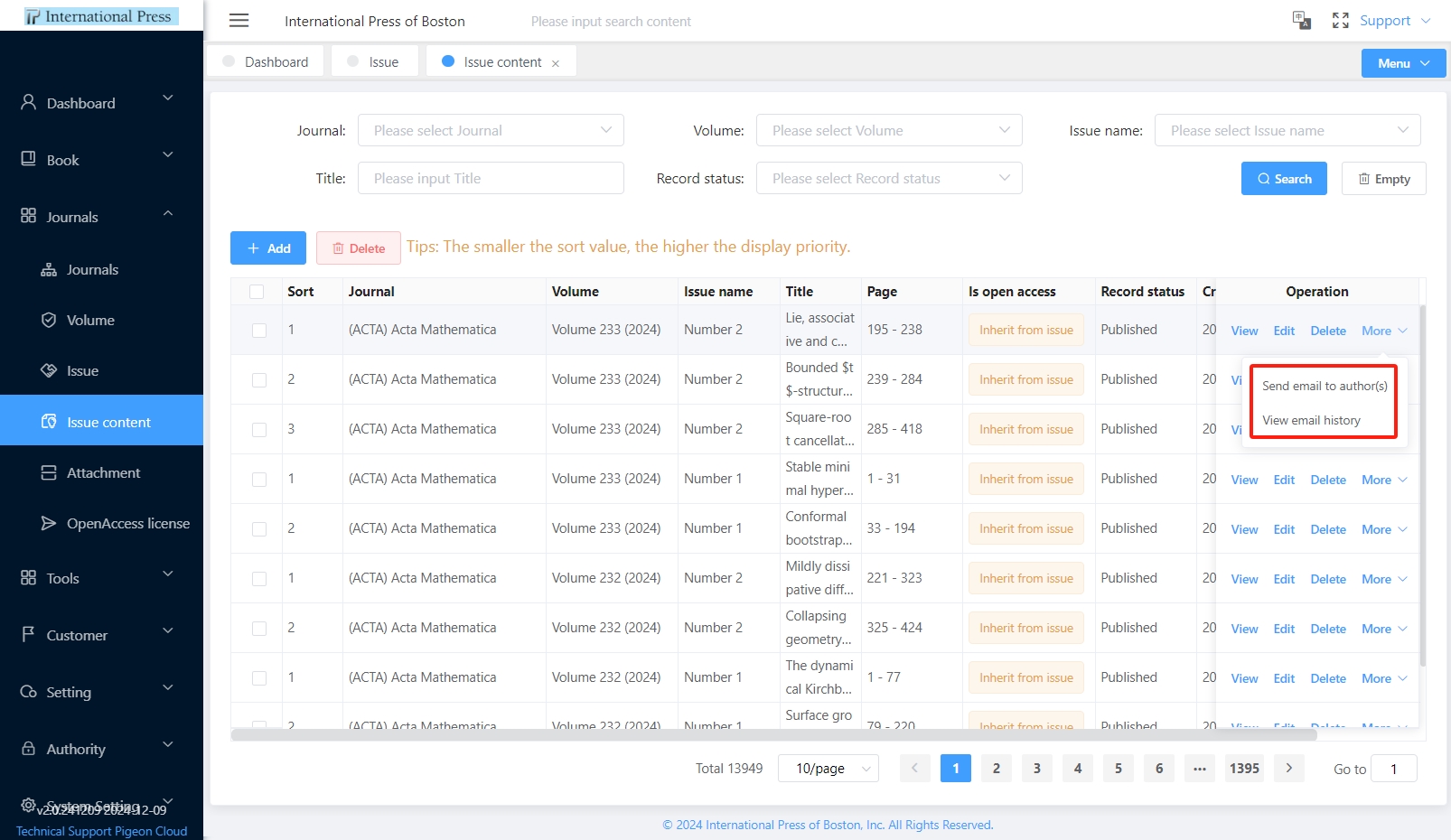Expand More for the 33 - 194 row
The image size is (1451, 840).
click(1384, 529)
